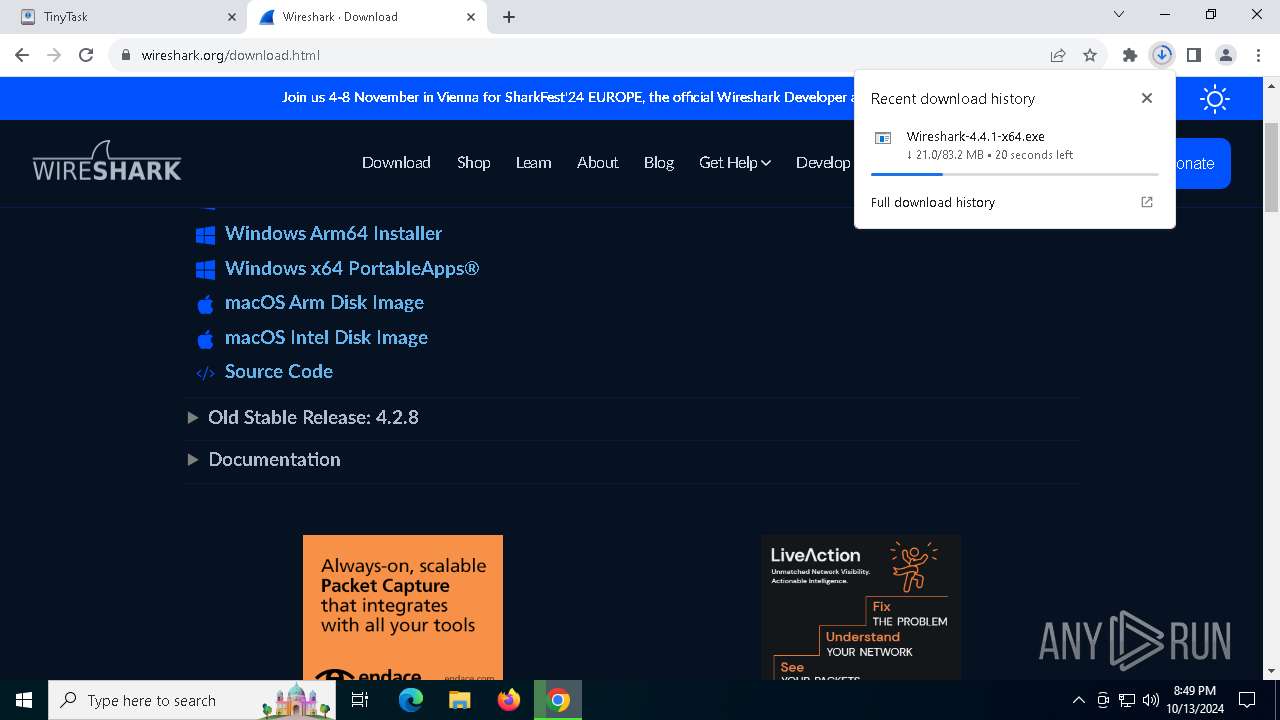Open the Shop menu item
The image size is (1280, 720).
pos(473,162)
